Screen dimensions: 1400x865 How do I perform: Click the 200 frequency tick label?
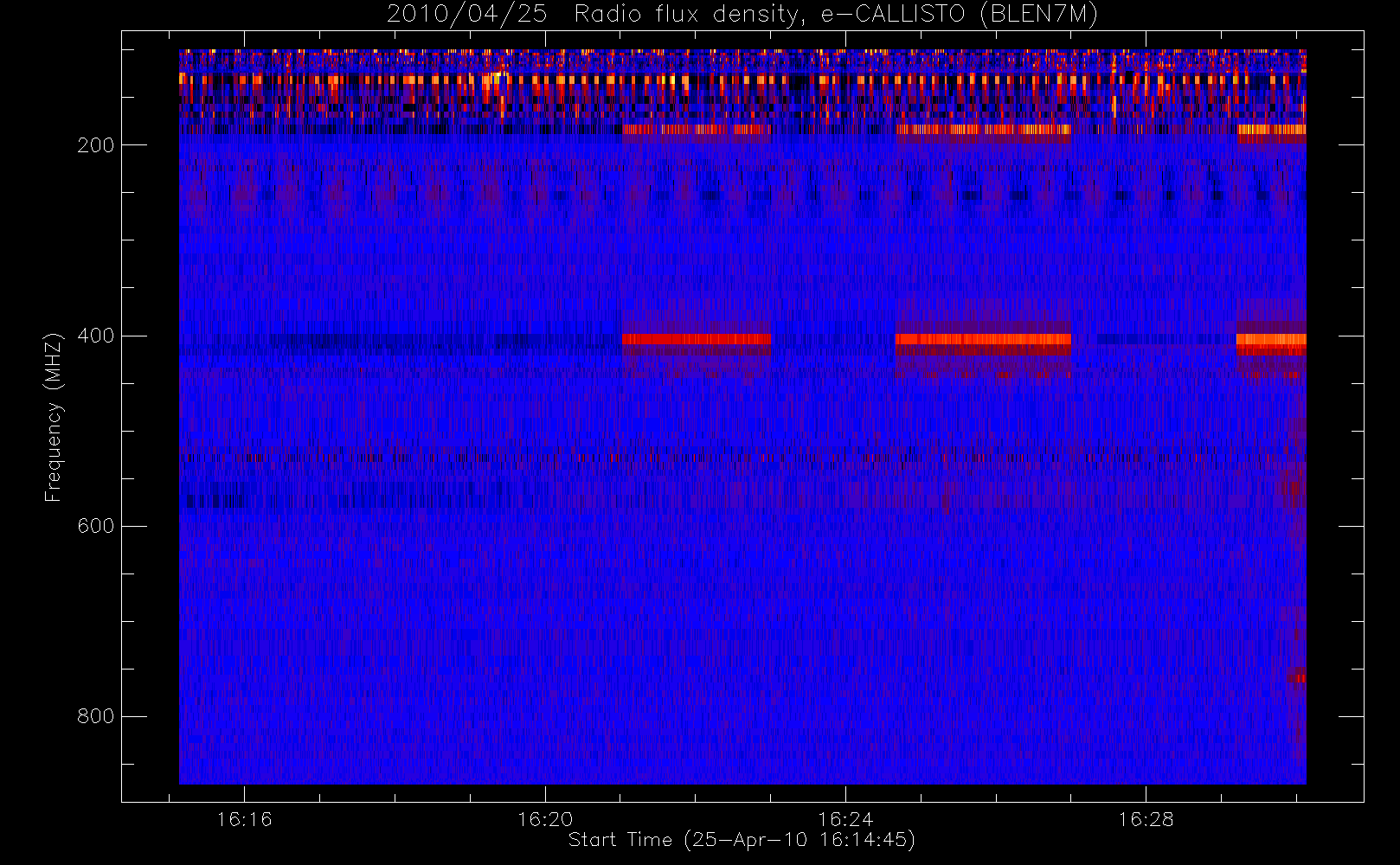(95, 145)
